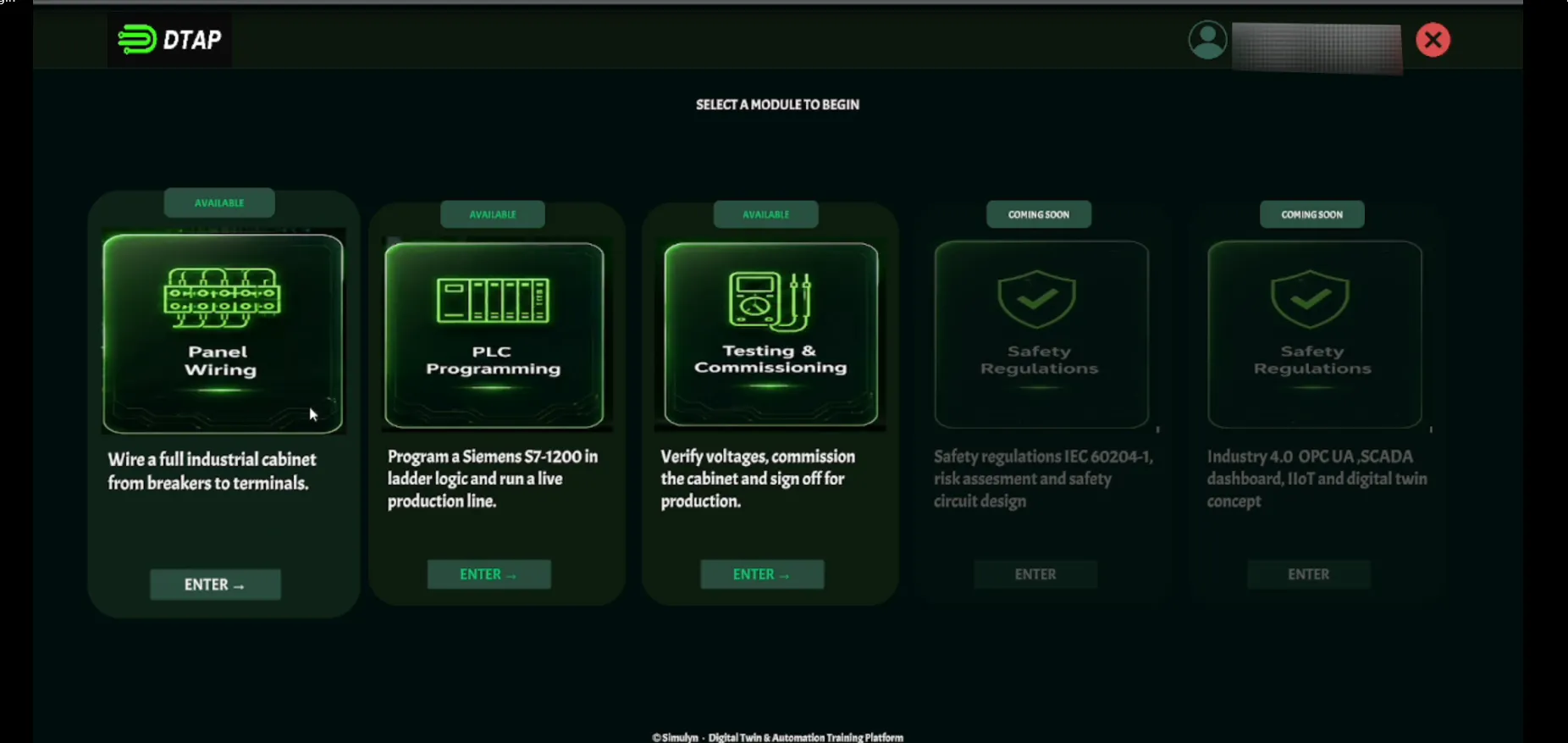Click AVAILABLE badge above PLC Programming
Image resolution: width=1568 pixels, height=743 pixels.
point(493,214)
